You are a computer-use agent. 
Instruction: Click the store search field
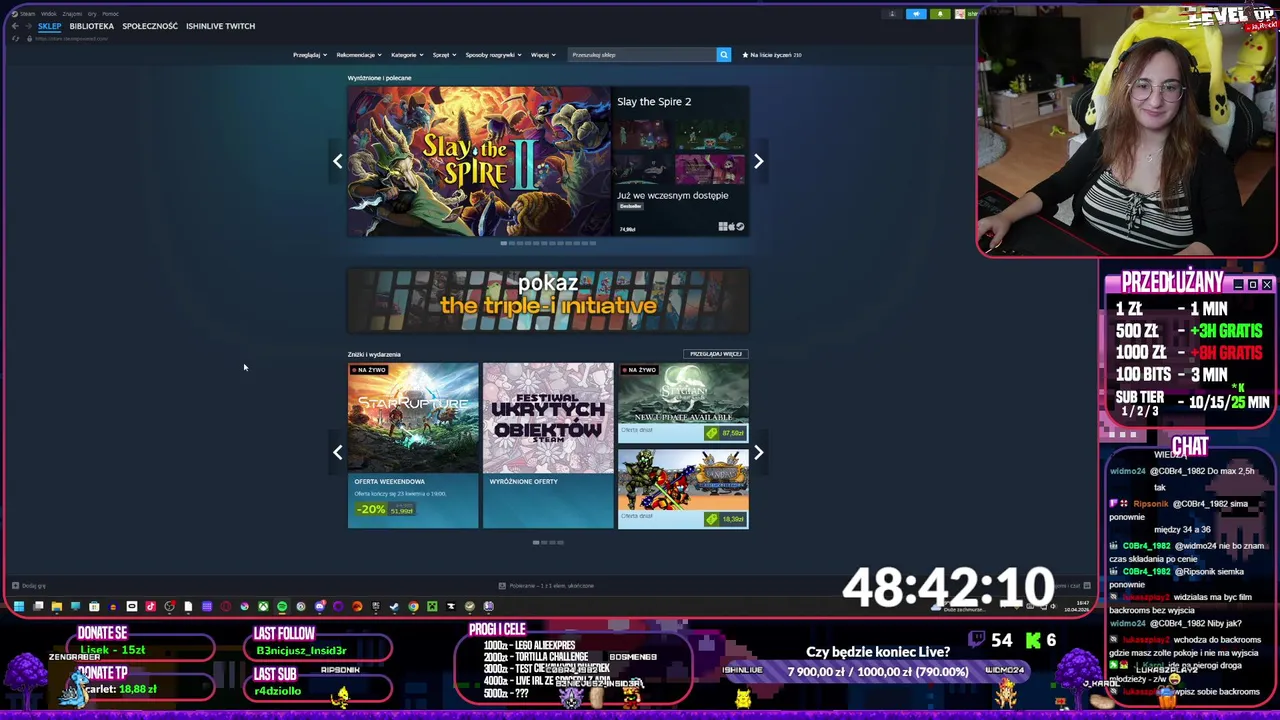[643, 55]
